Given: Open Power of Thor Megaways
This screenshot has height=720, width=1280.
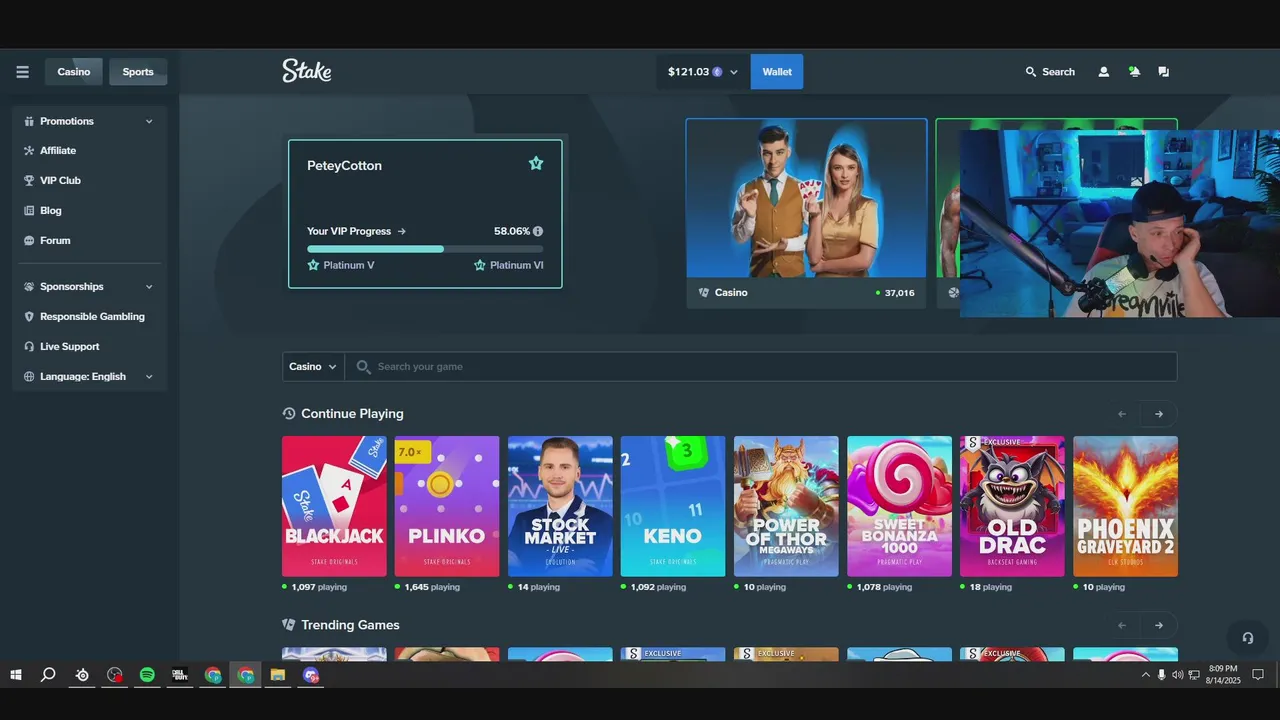Looking at the screenshot, I should pos(786,506).
